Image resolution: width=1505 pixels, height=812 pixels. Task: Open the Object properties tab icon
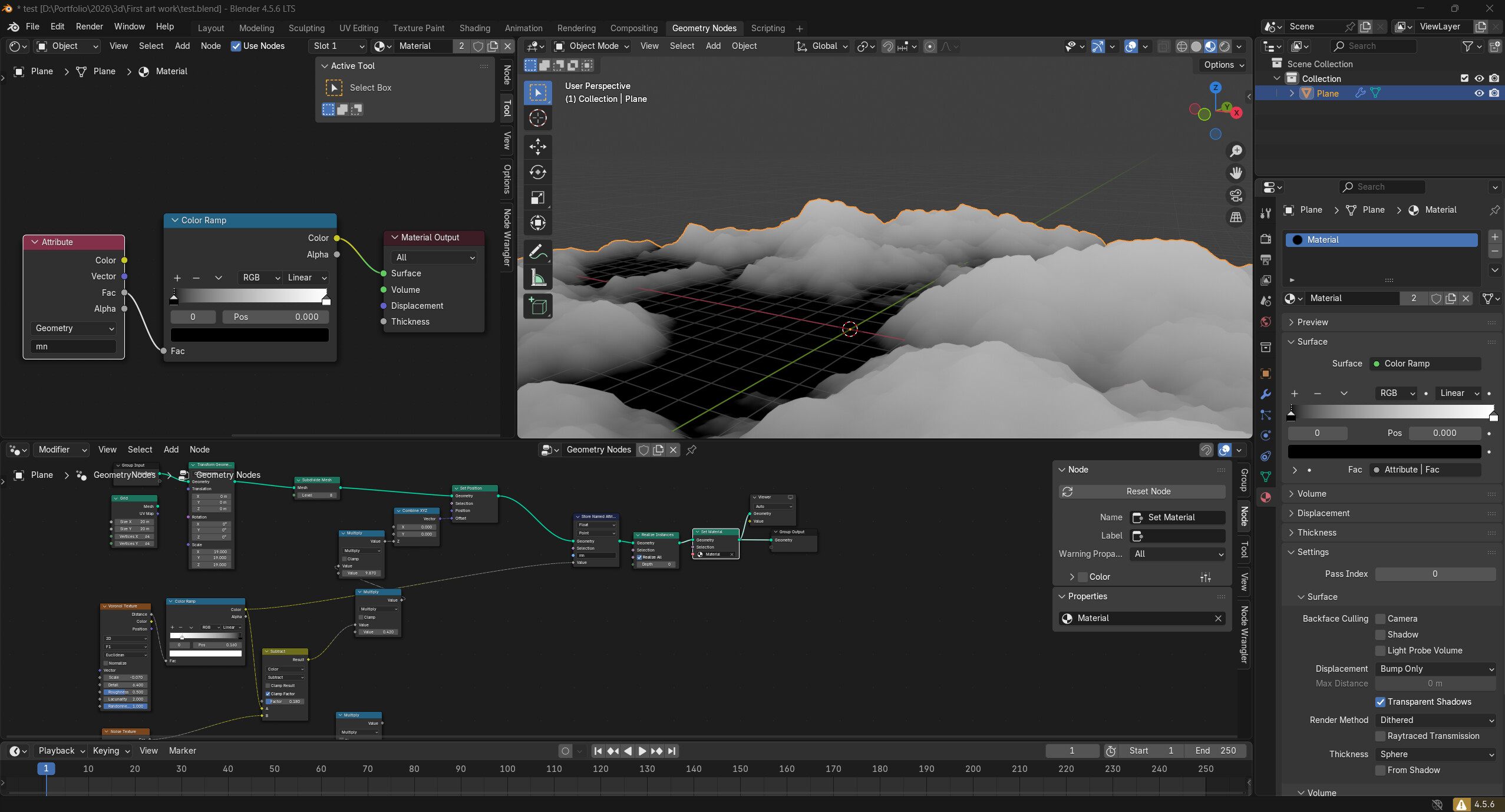pos(1265,374)
